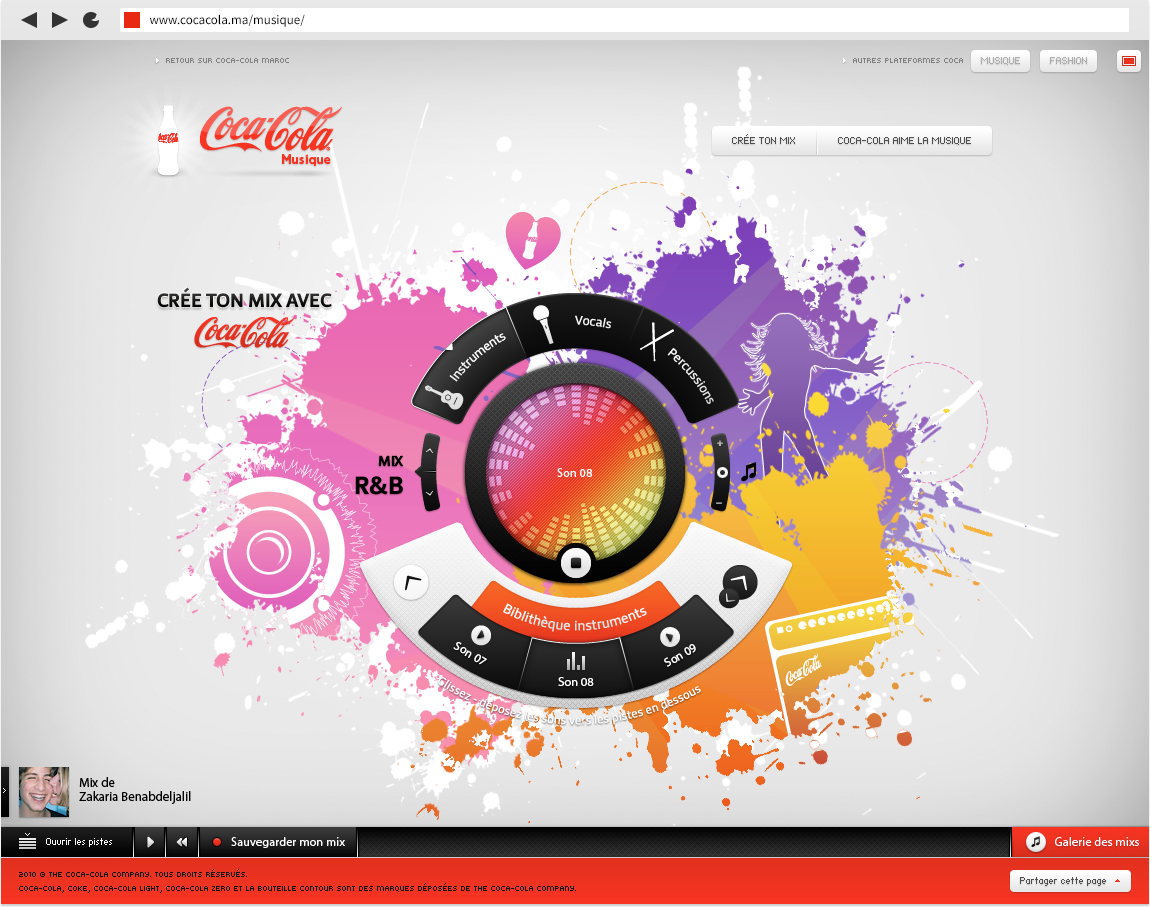This screenshot has width=1150, height=907.
Task: Open the tracks panel via Ouvrir les pistes
Action: [67, 842]
